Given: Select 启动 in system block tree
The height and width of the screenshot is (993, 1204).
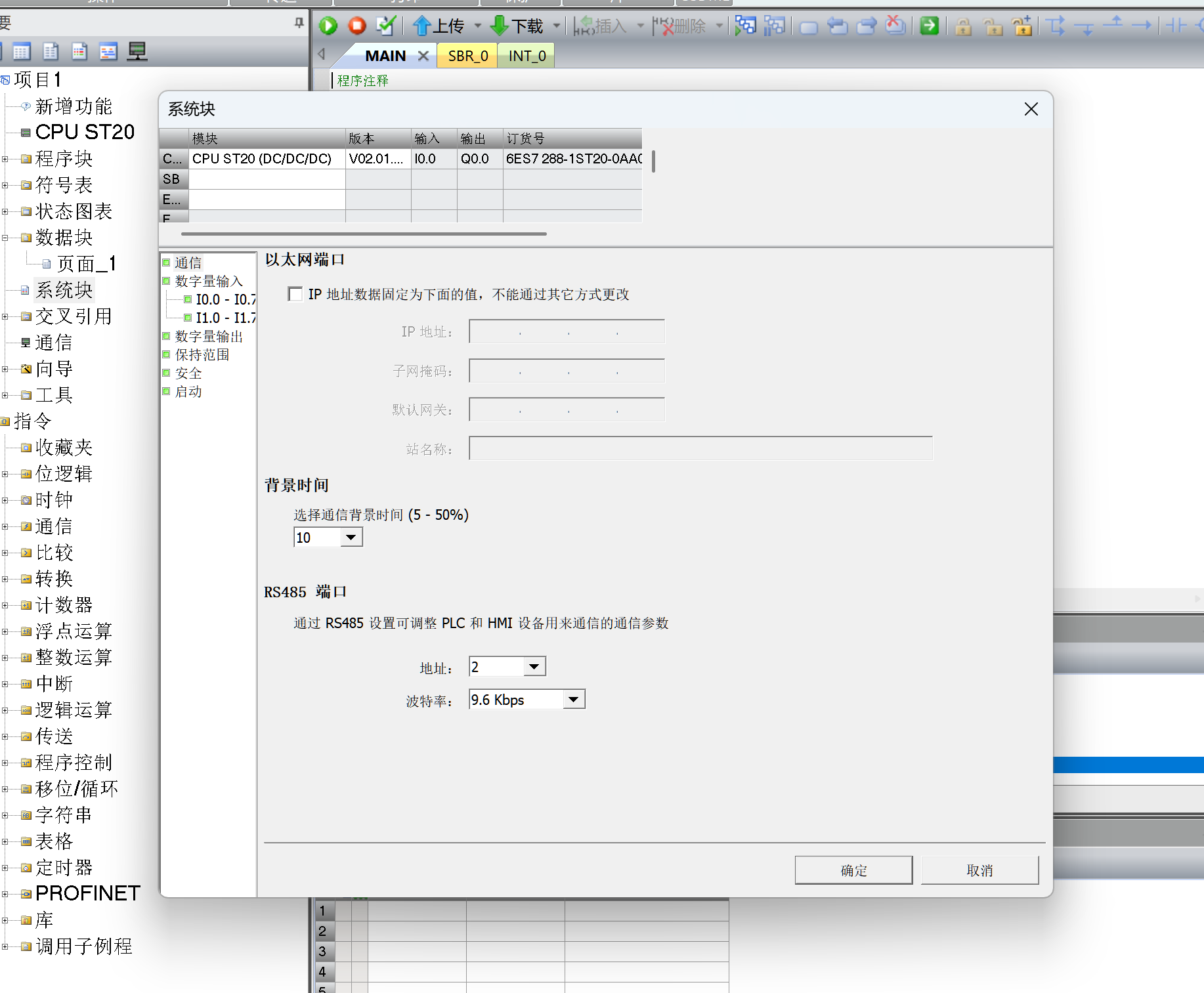Looking at the screenshot, I should pos(188,392).
